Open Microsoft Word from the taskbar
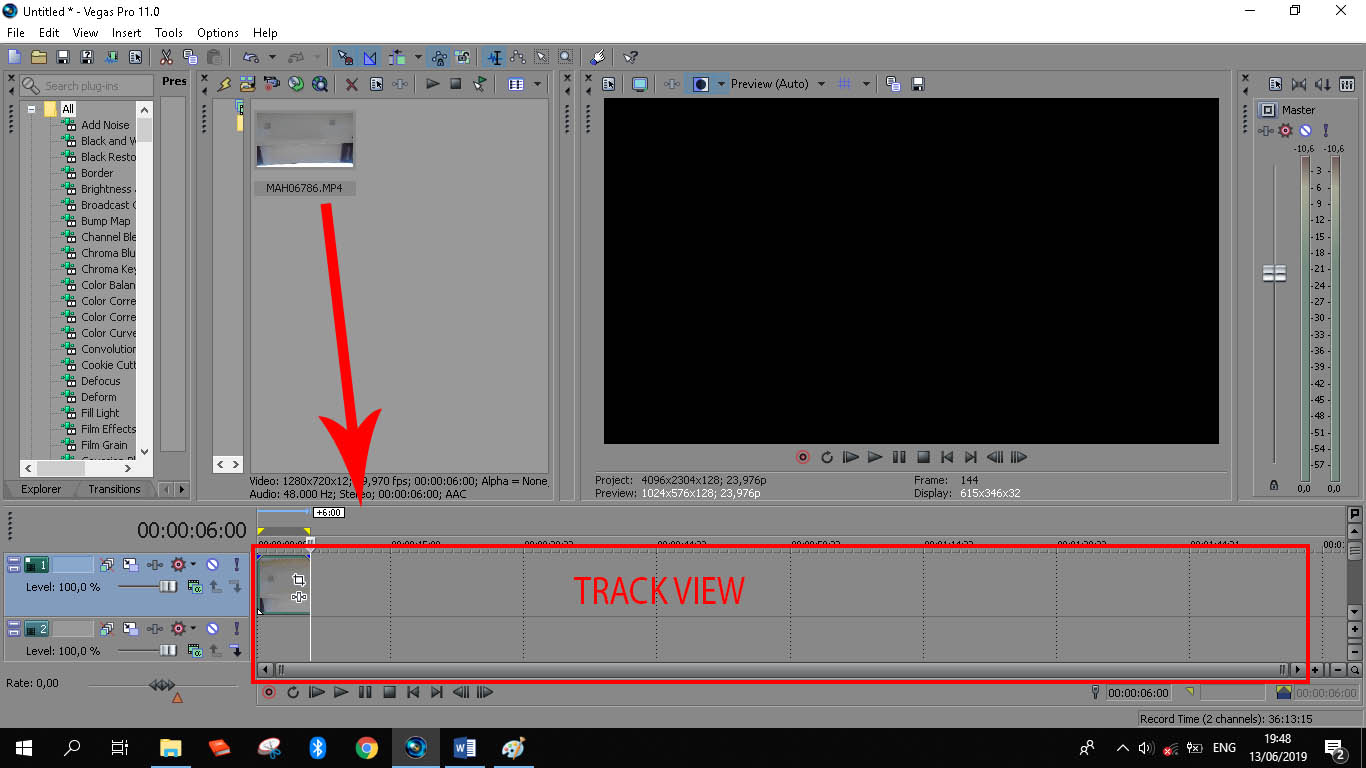 [x=465, y=747]
